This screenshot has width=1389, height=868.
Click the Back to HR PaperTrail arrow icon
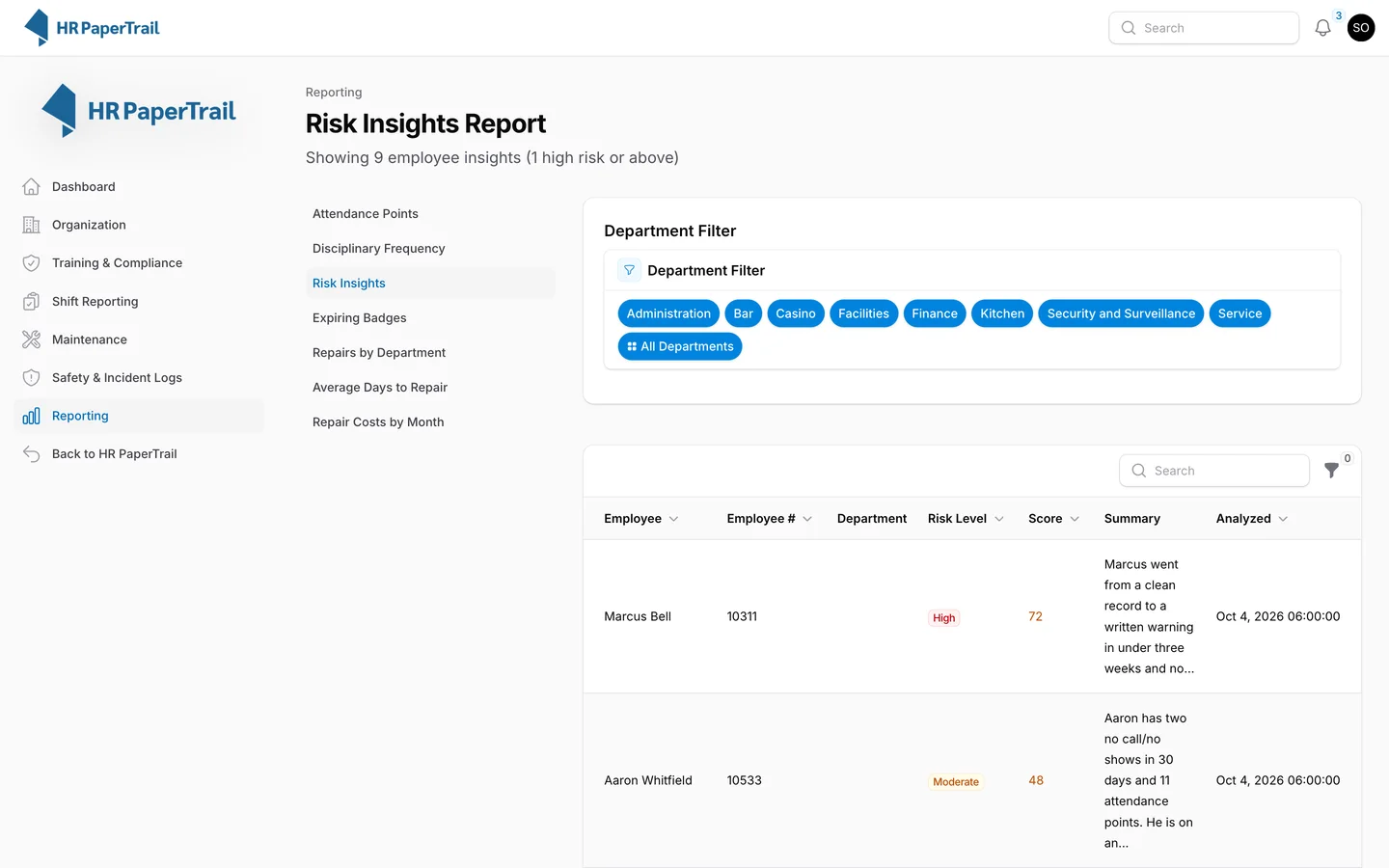[x=32, y=454]
